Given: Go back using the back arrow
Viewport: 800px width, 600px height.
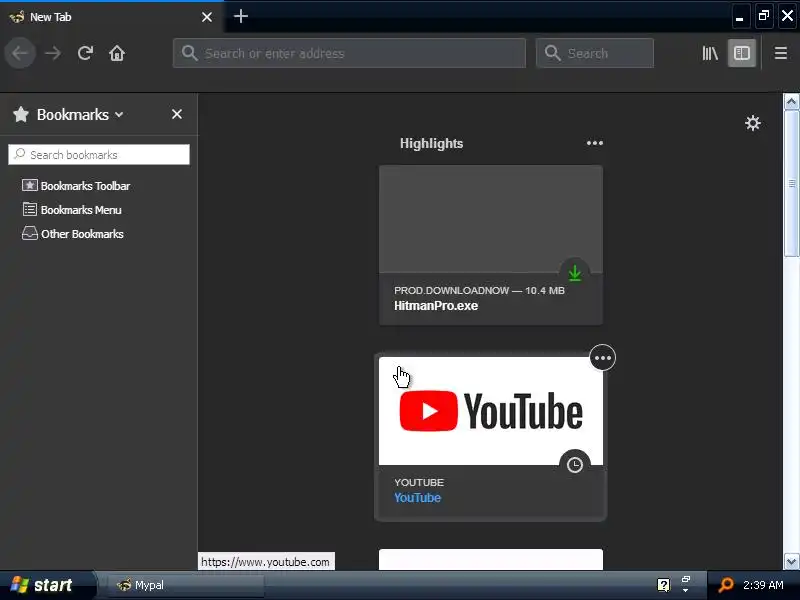Looking at the screenshot, I should (x=20, y=53).
